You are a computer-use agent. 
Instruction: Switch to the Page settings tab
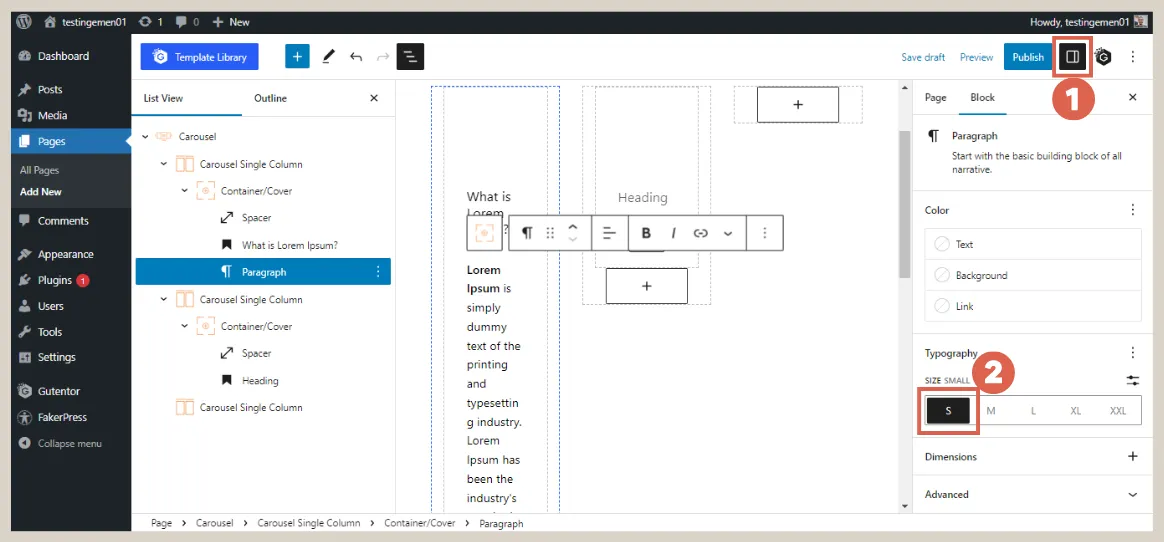935,98
